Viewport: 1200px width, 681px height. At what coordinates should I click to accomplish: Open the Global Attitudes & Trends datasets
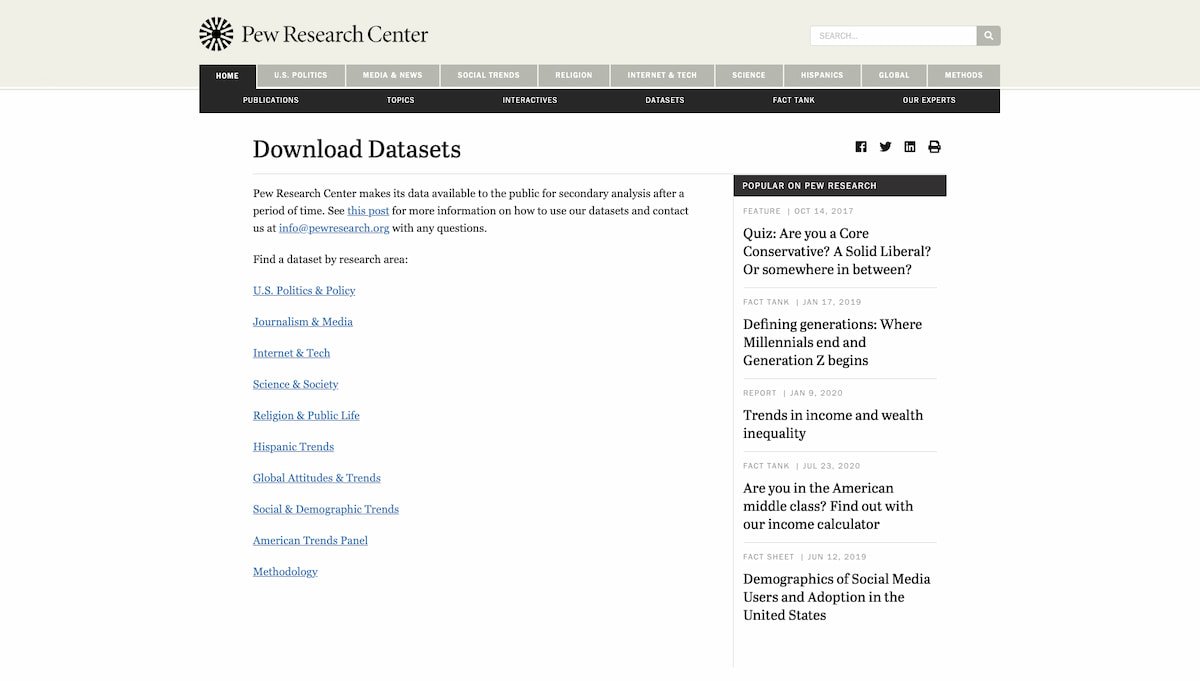pyautogui.click(x=316, y=478)
